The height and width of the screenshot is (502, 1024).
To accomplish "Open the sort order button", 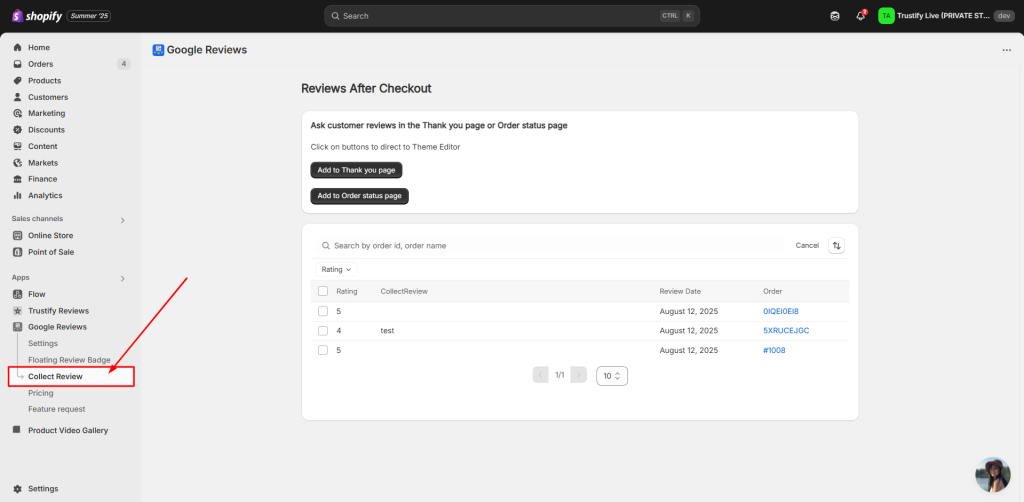I will click(x=837, y=245).
